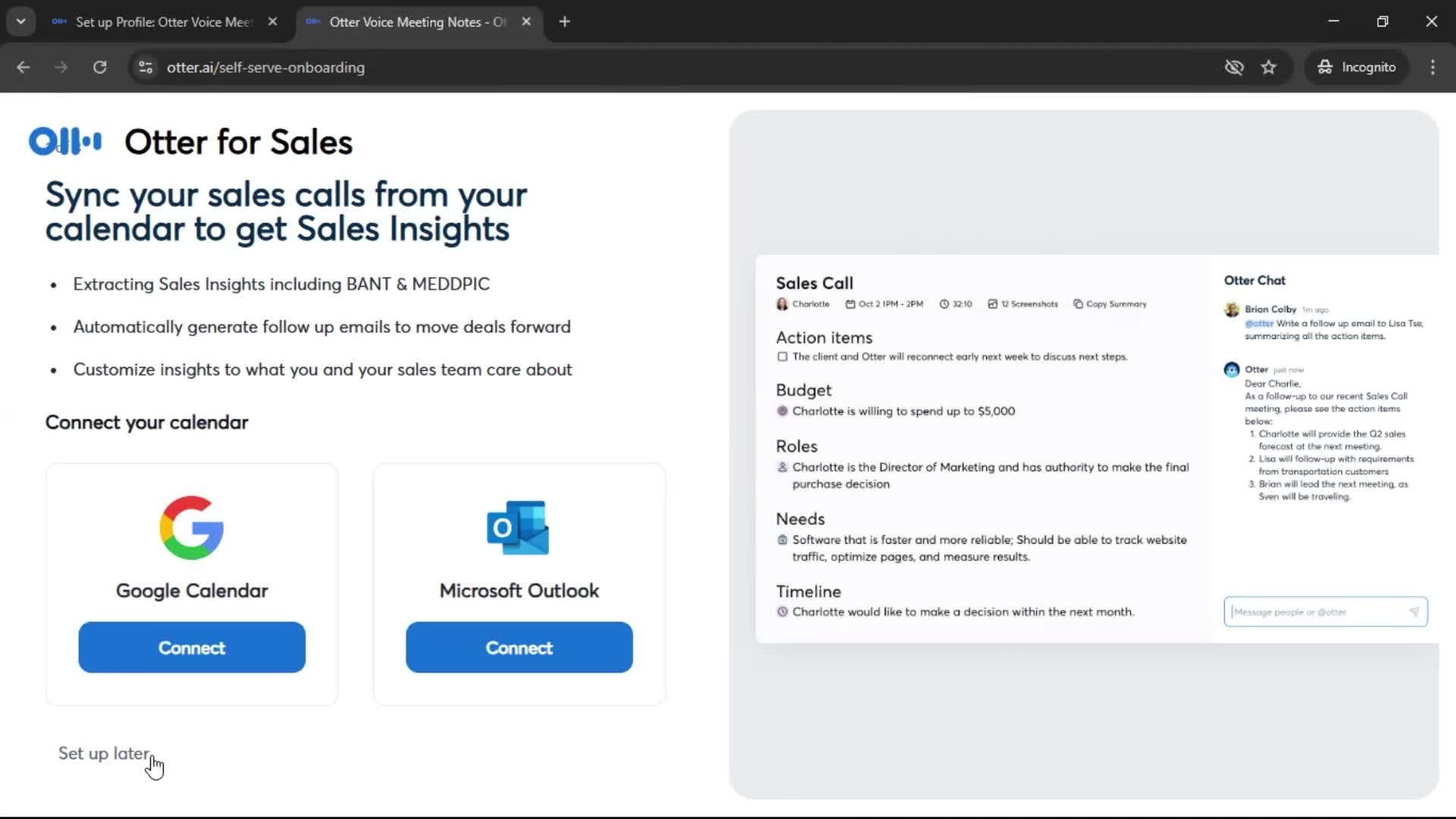The height and width of the screenshot is (819, 1456).
Task: Open a new browser tab
Action: point(564,22)
